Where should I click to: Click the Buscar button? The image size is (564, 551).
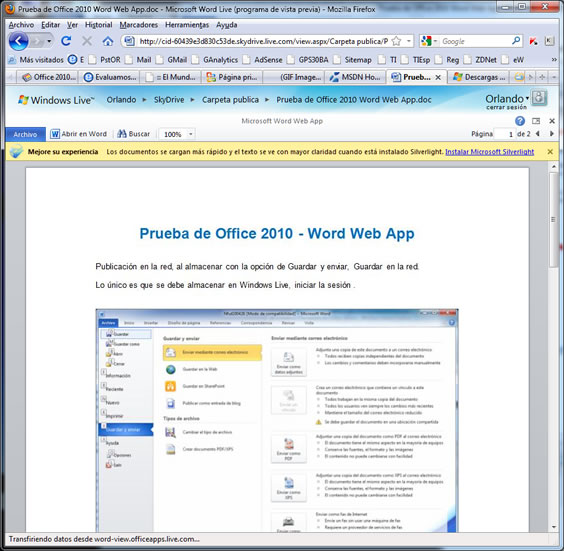coord(134,134)
